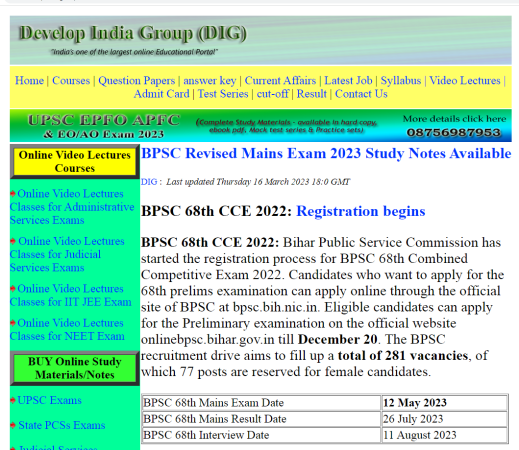
Task: Open the cut-off link
Action: point(273,94)
